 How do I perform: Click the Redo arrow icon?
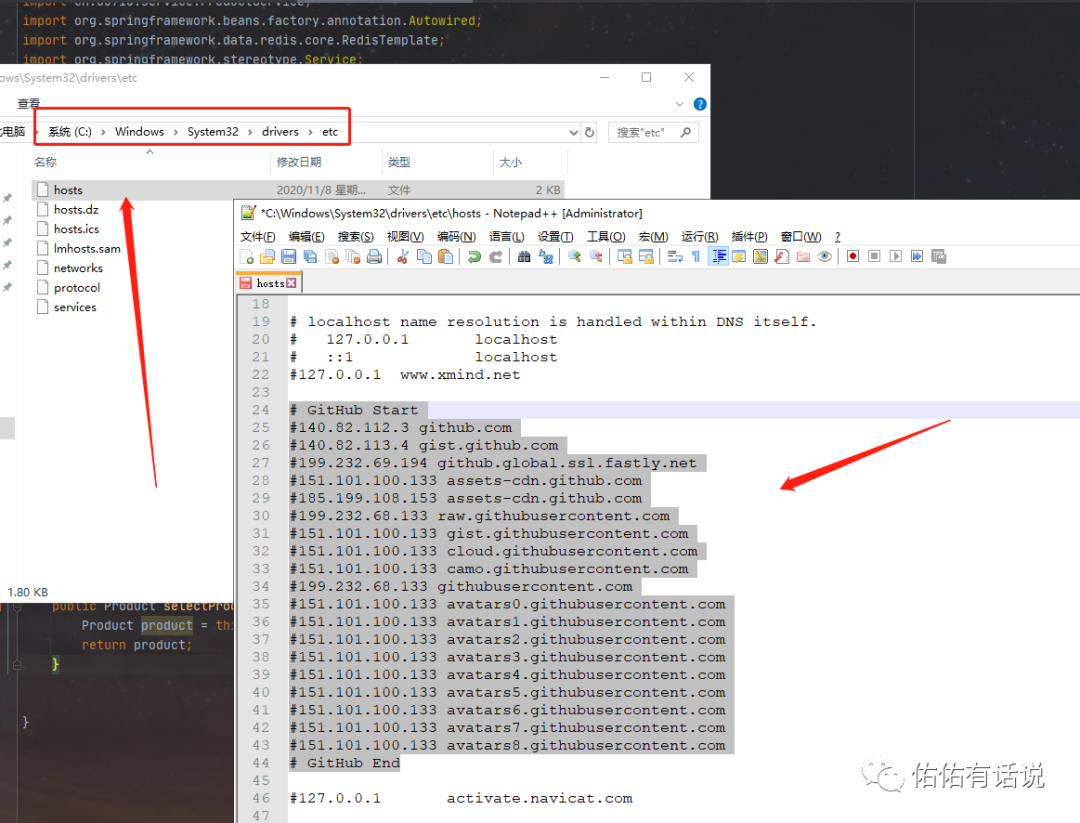click(495, 257)
